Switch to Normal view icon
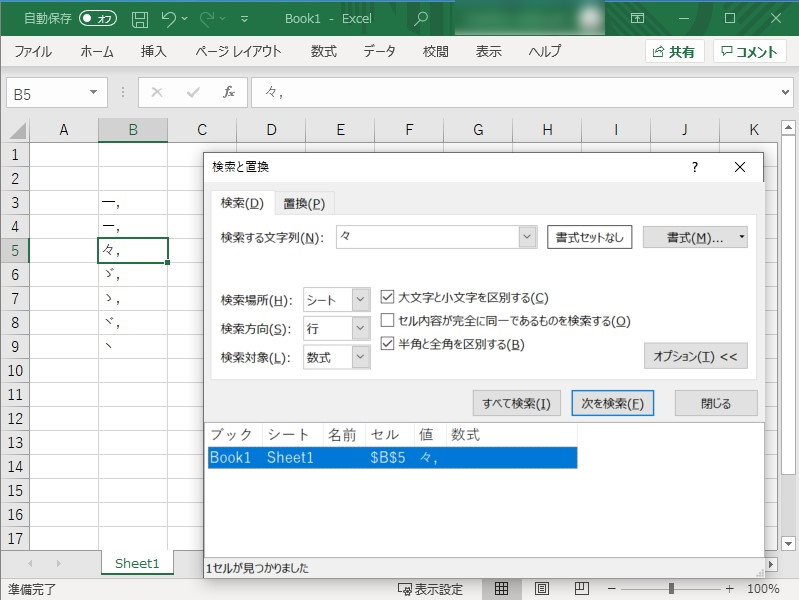This screenshot has height=600, width=799. click(501, 589)
